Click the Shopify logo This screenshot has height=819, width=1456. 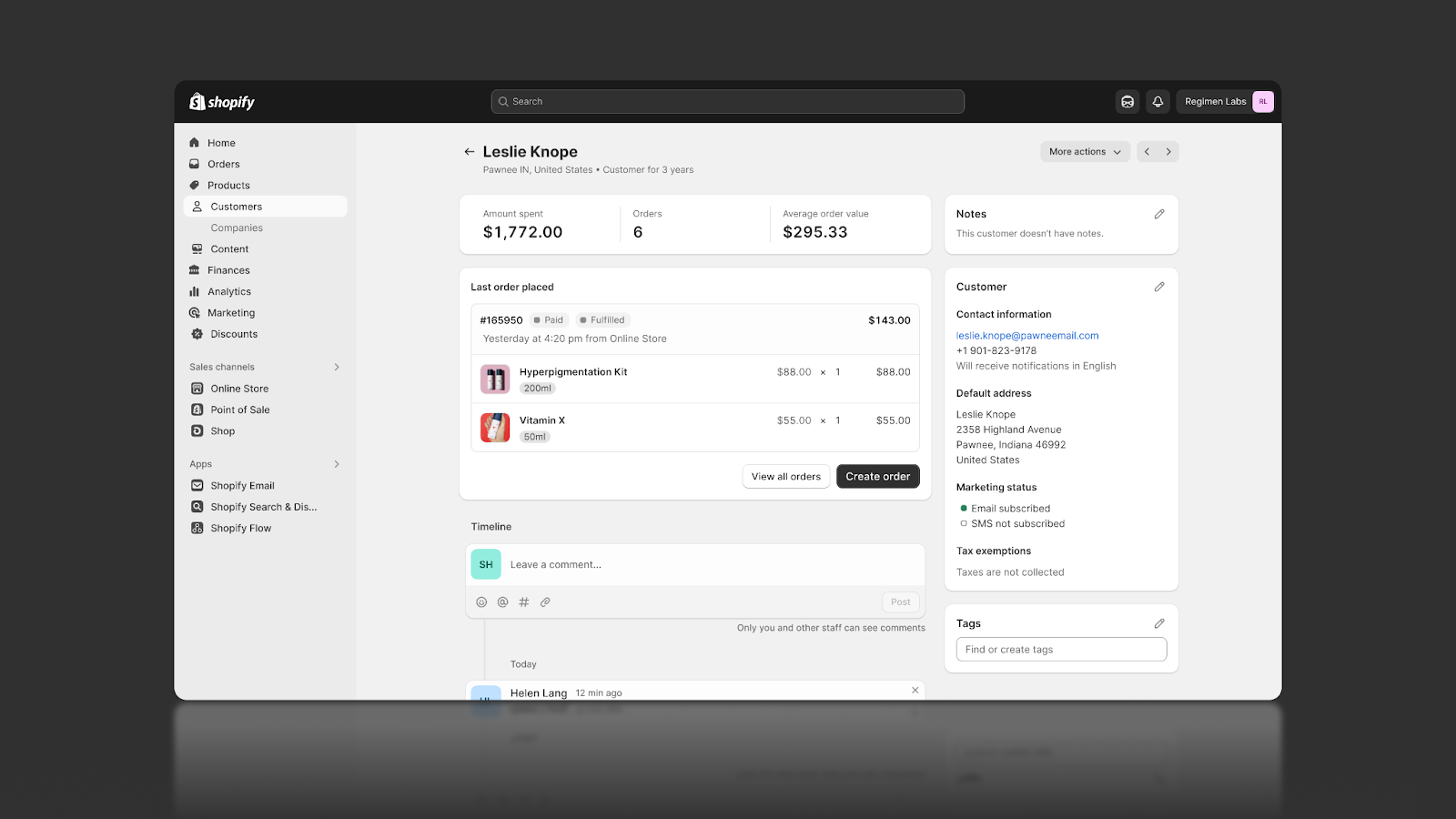click(222, 102)
